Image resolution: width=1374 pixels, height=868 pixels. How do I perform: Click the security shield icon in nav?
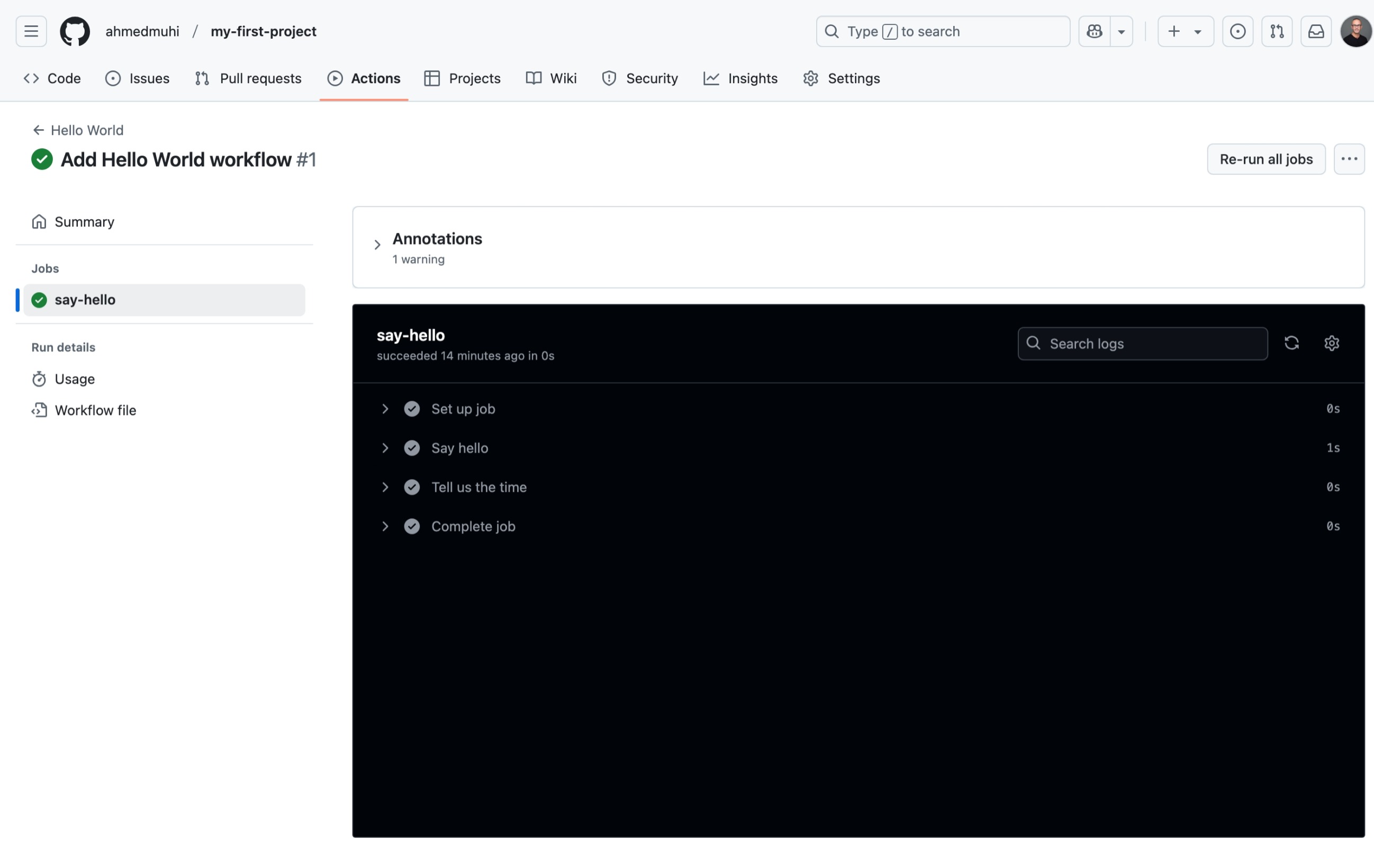(608, 78)
